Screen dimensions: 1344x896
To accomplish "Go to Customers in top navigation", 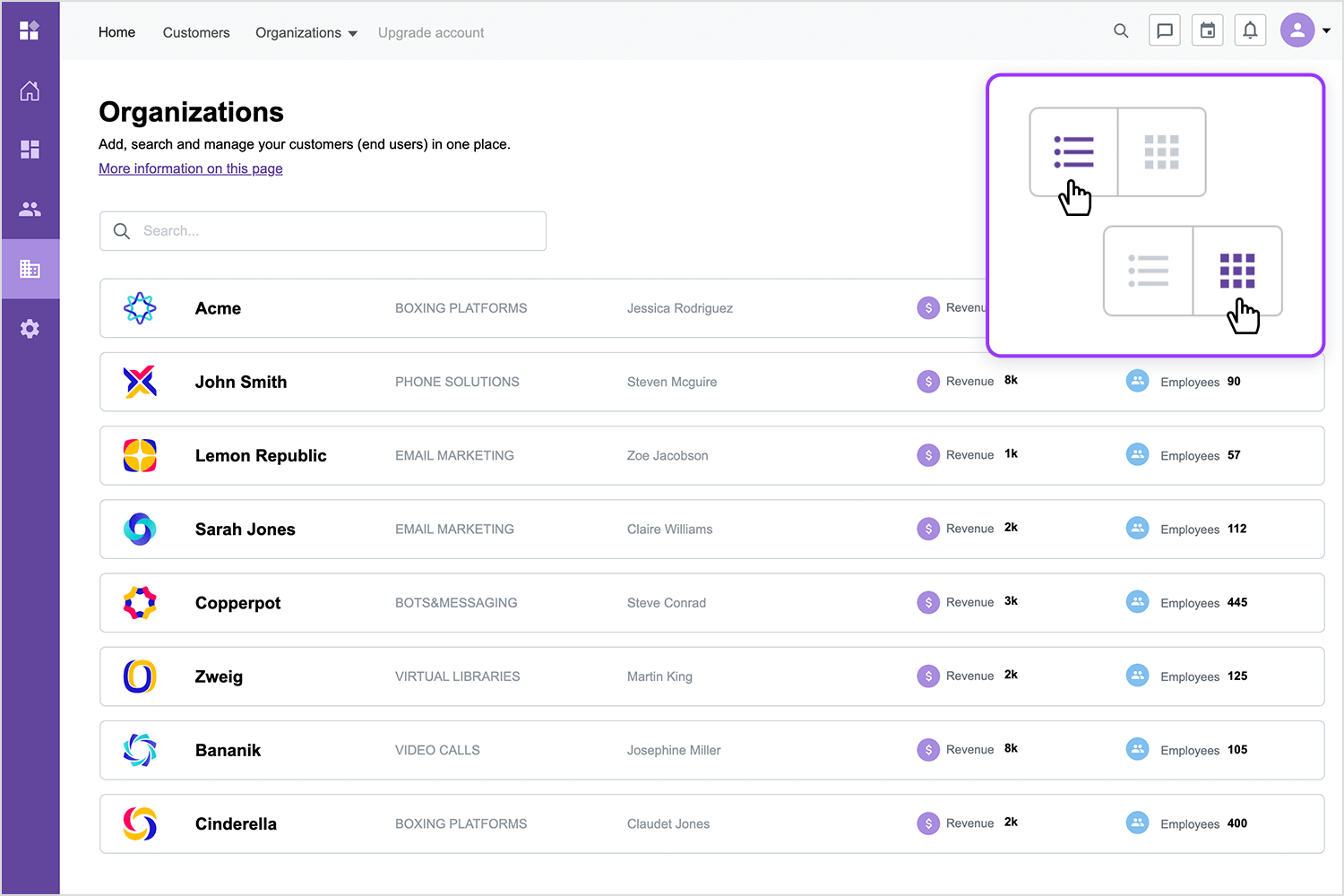I will (196, 32).
